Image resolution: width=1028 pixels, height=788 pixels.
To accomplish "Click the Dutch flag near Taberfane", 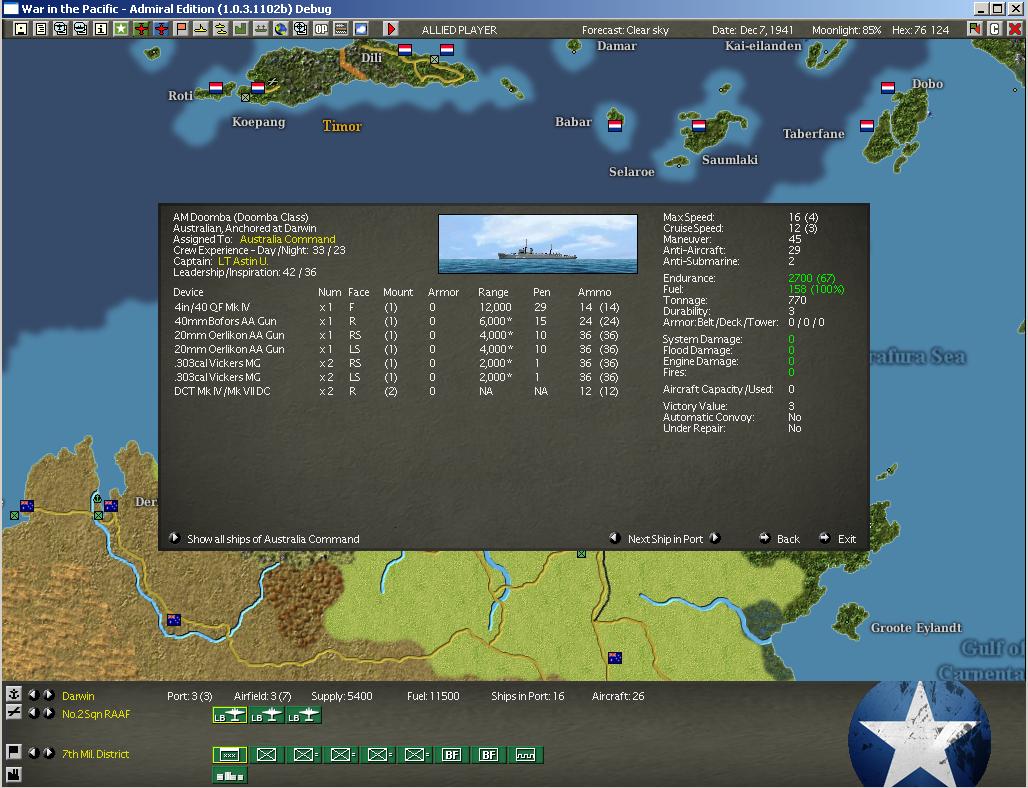I will [867, 125].
